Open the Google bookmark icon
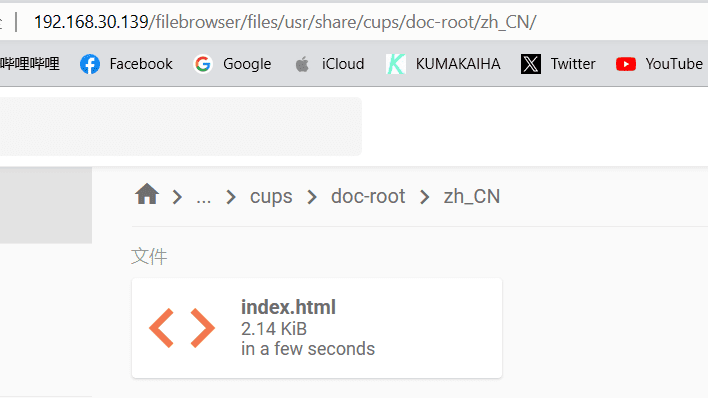 click(x=203, y=64)
